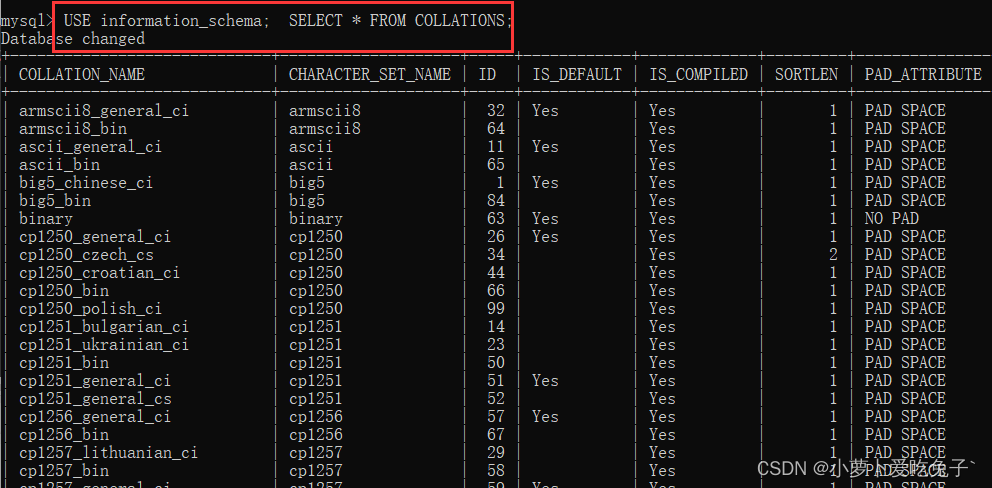The height and width of the screenshot is (488, 992).
Task: Click IS_DEFAULT 'Yes' in the big5_chinese_ci row
Action: point(545,183)
